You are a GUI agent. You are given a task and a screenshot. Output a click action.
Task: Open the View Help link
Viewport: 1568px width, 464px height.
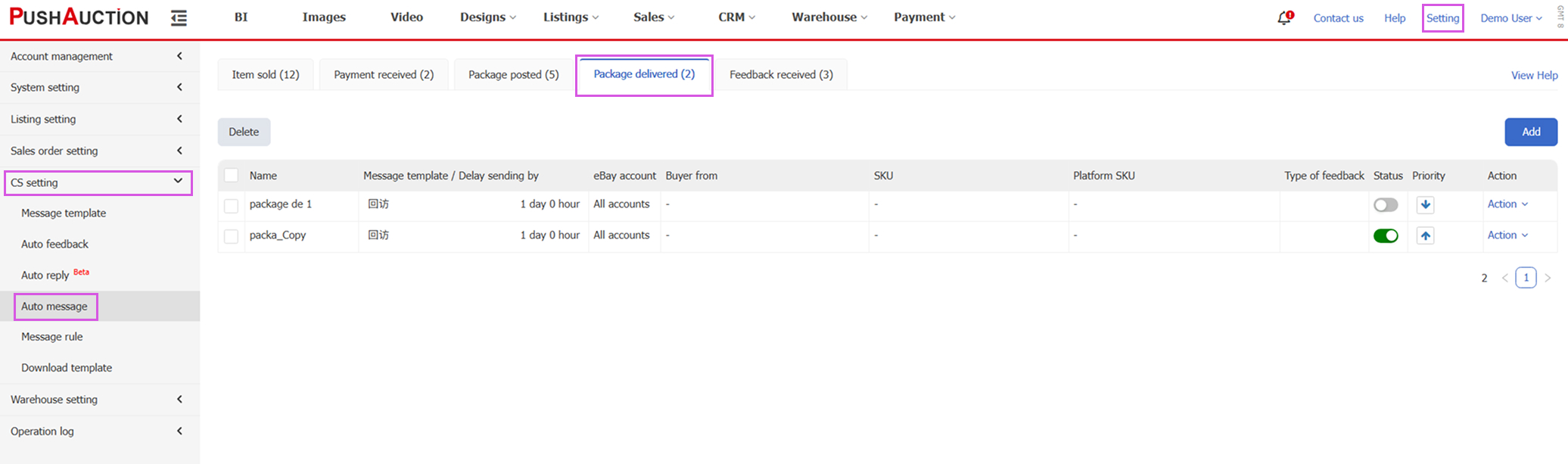[1534, 75]
